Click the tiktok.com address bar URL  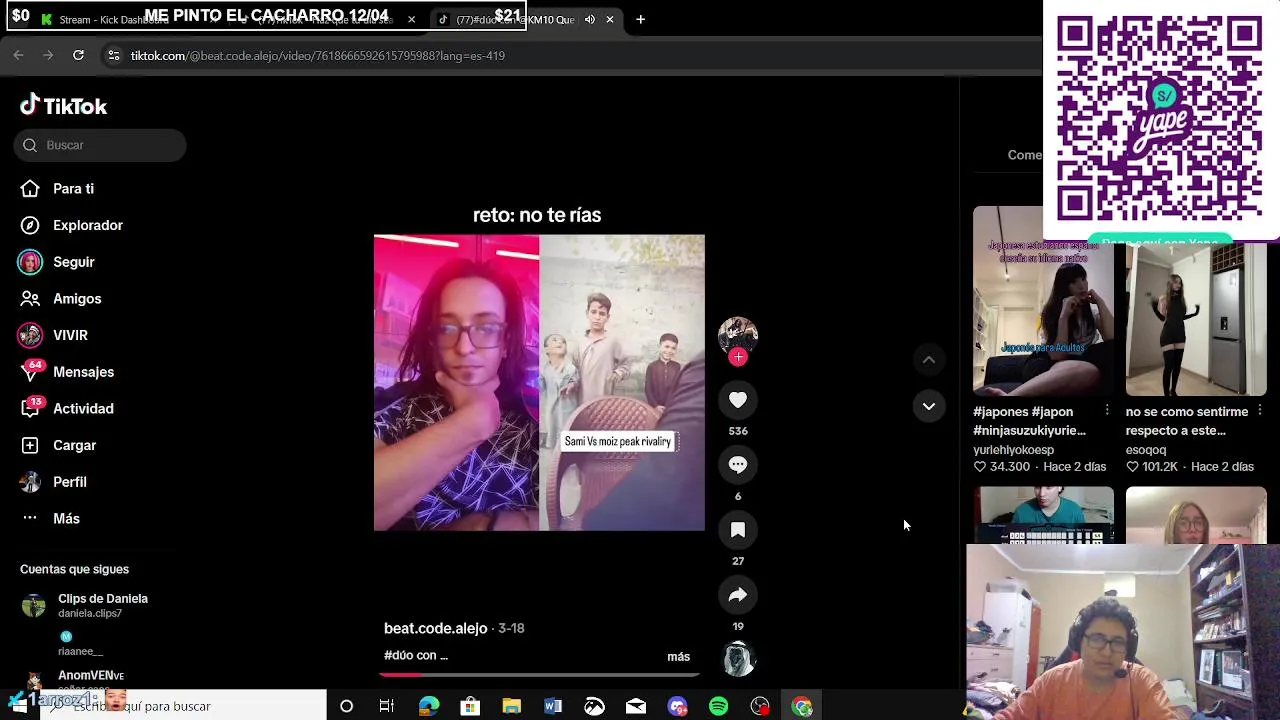(318, 56)
